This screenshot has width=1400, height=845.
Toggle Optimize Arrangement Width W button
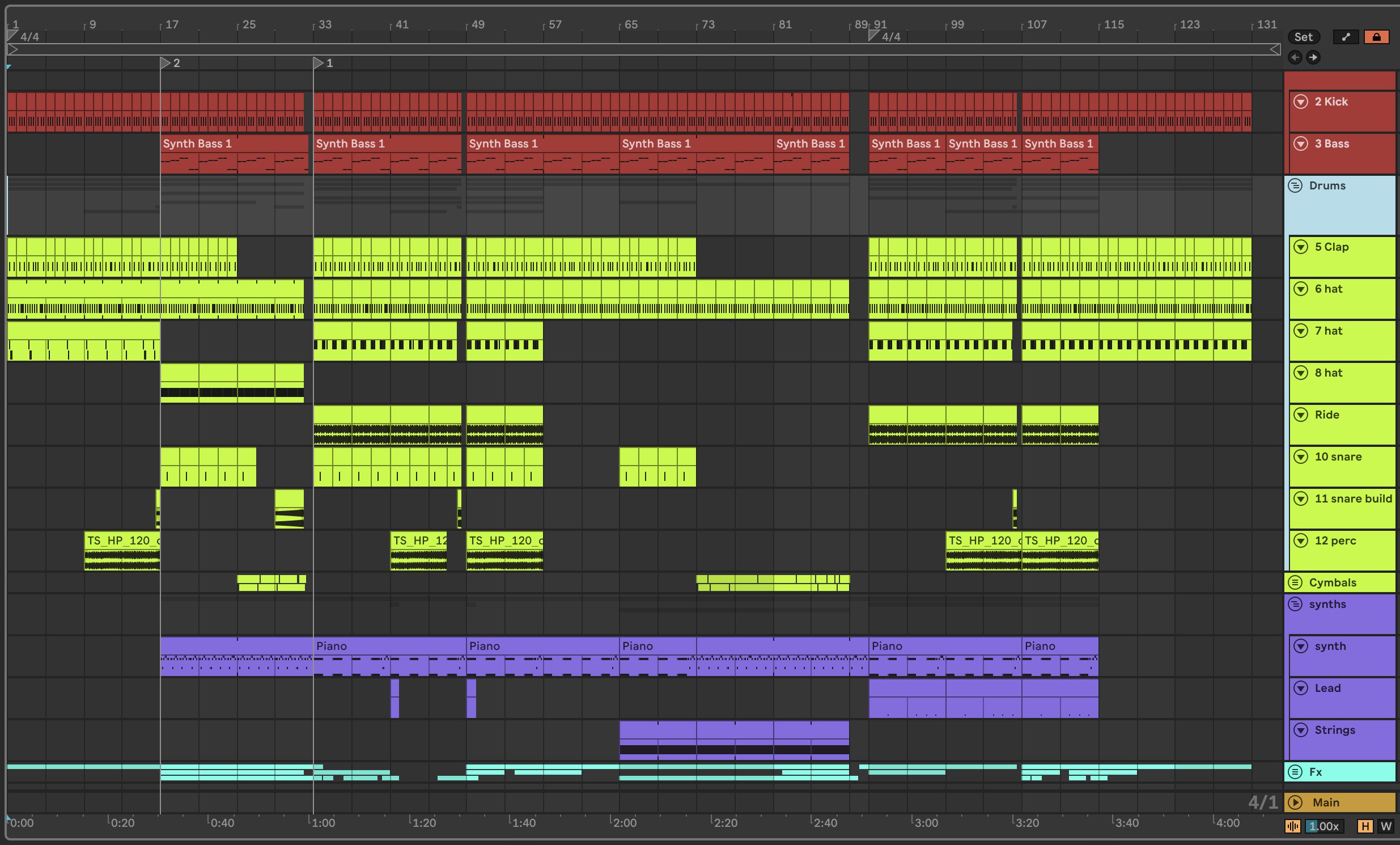click(x=1386, y=826)
